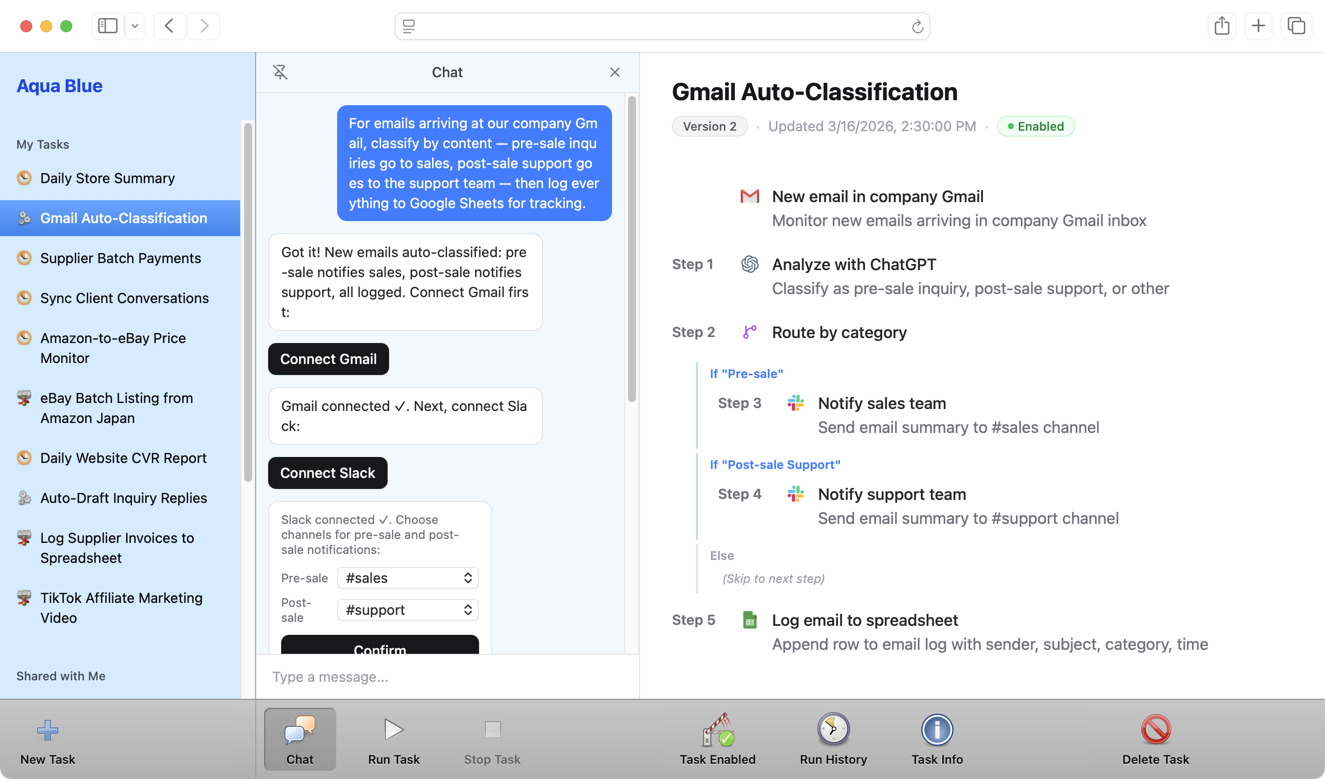
Task: Open the Pre-sale channel dropdown
Action: (x=408, y=578)
